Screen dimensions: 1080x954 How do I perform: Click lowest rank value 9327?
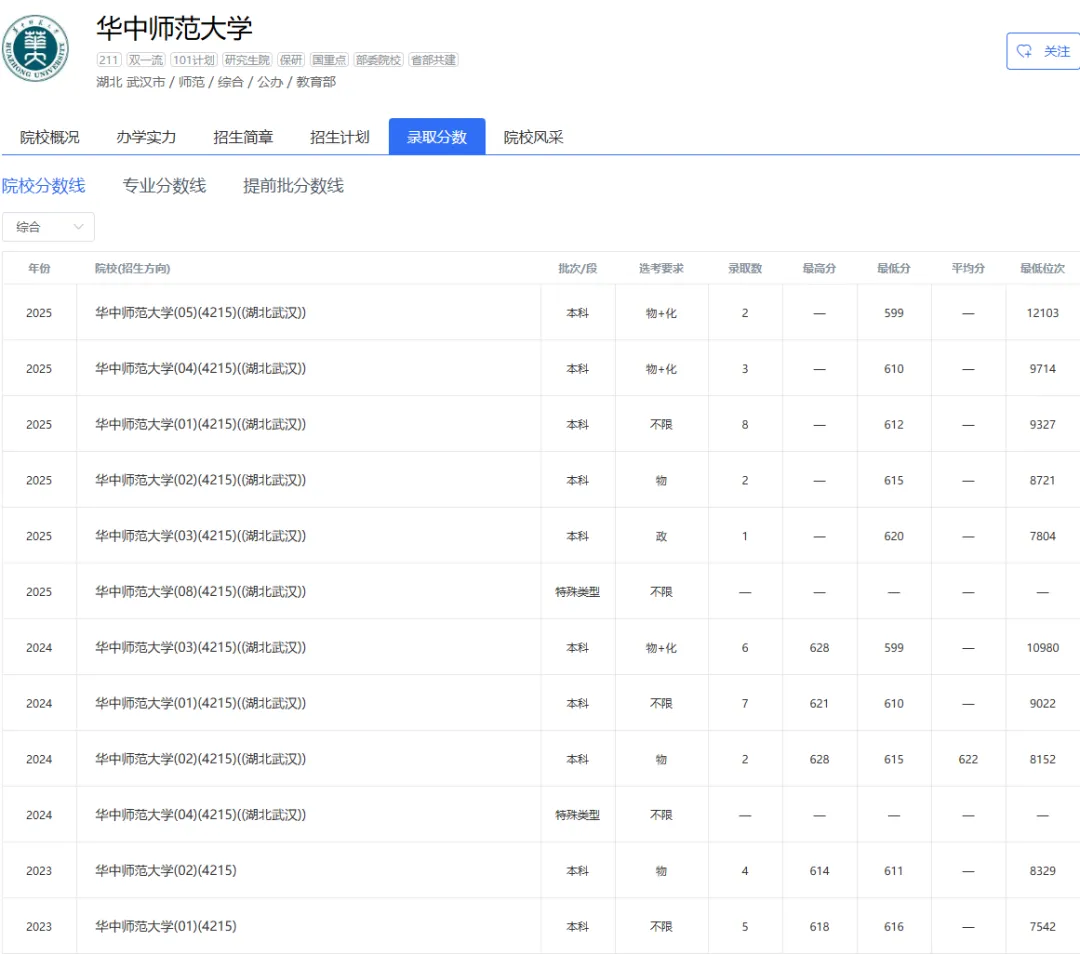(1043, 424)
